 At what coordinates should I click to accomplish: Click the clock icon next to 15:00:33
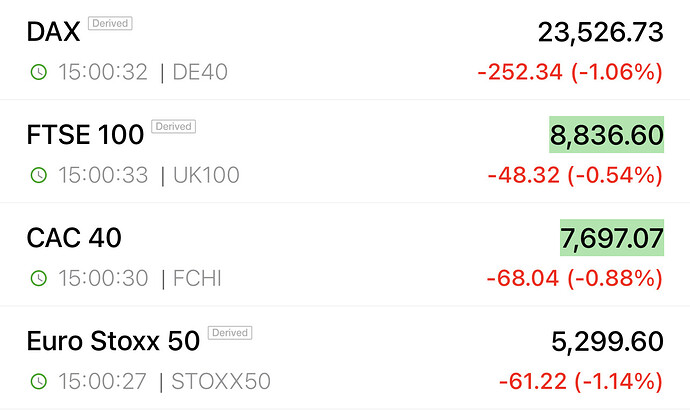(38, 175)
